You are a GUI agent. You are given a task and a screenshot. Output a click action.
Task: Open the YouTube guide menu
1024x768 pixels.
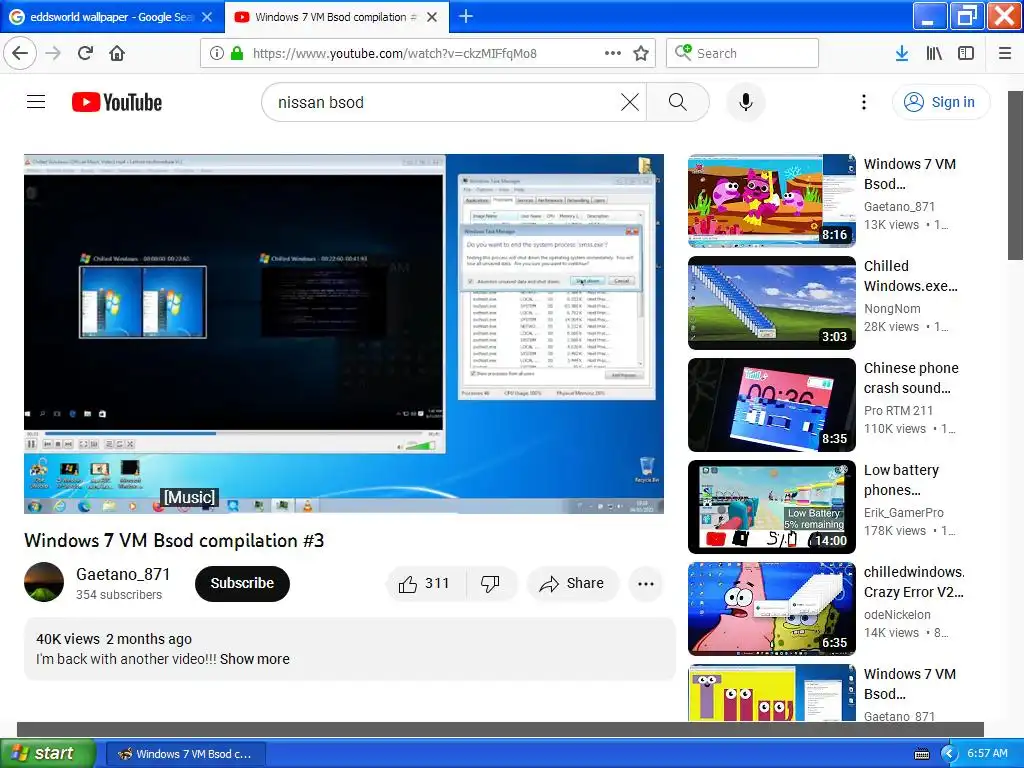[x=36, y=102]
